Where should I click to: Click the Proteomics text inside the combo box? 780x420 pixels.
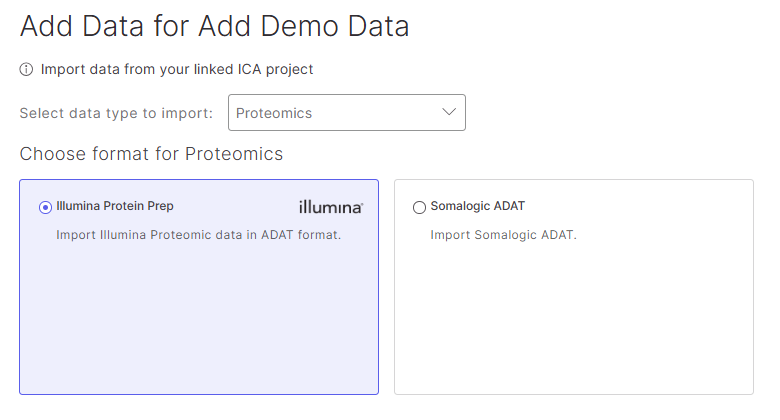(x=274, y=113)
